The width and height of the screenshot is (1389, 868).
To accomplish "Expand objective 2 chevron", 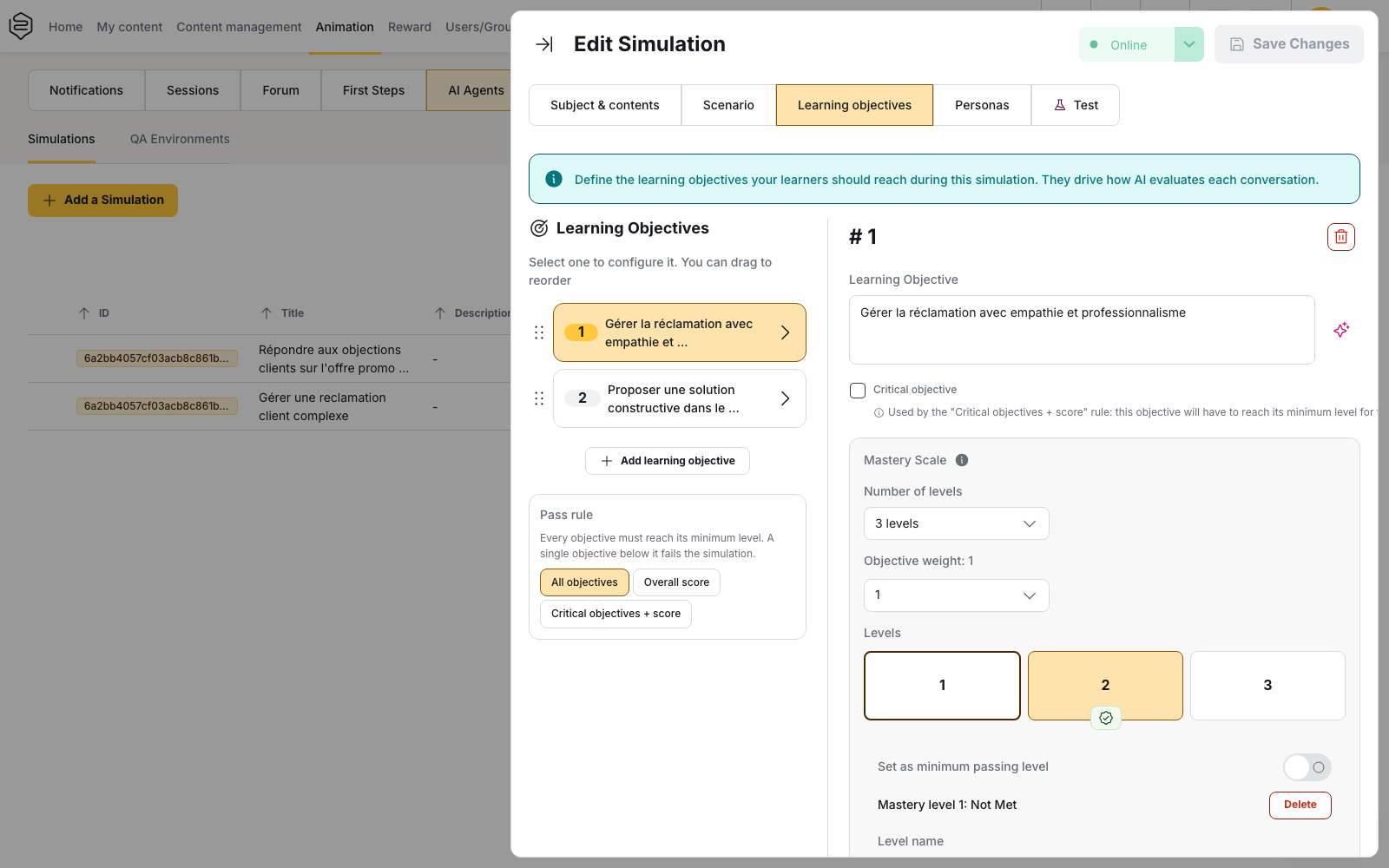I will [785, 398].
